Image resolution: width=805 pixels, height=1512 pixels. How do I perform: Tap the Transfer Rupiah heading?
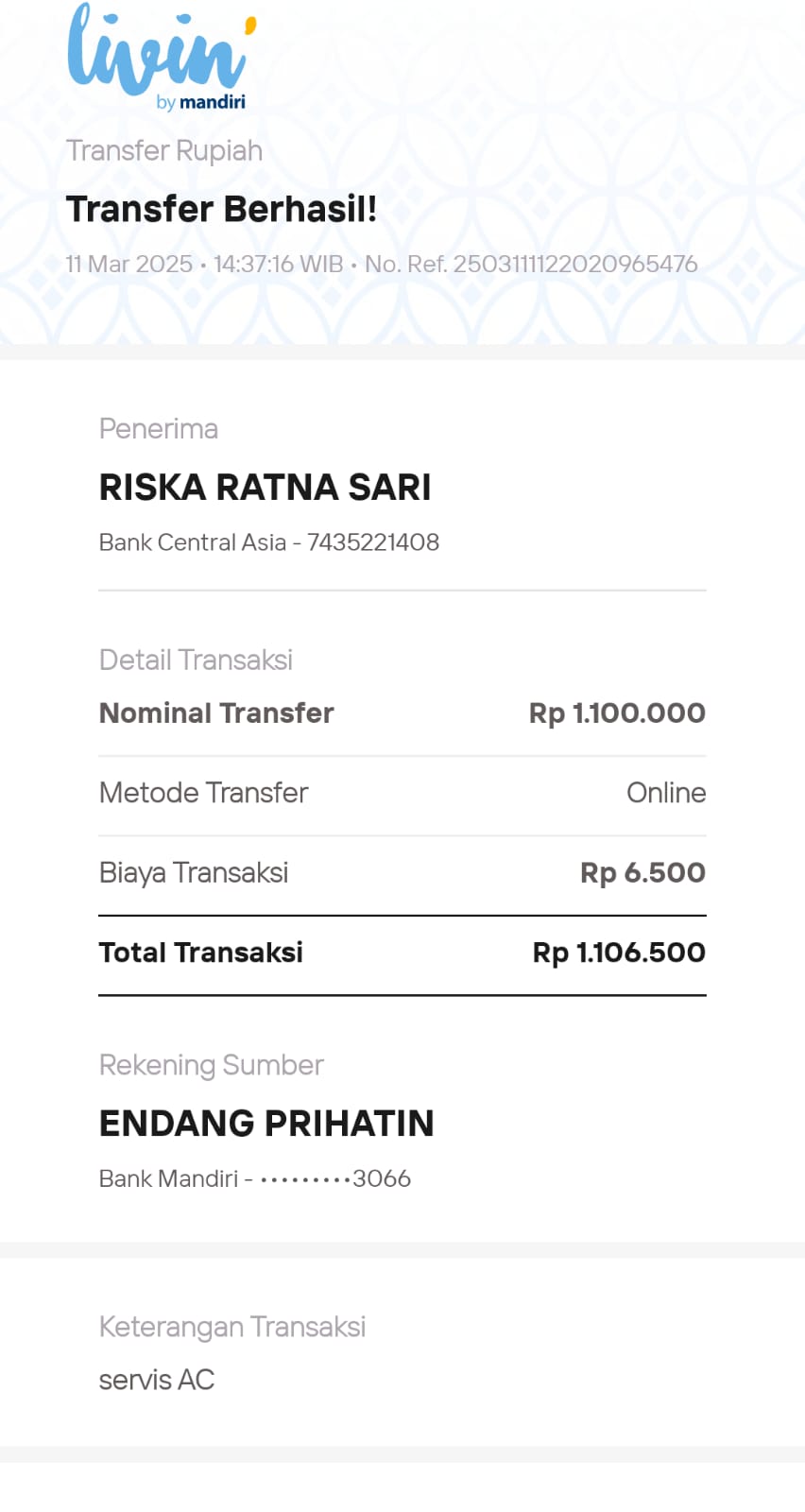[164, 151]
